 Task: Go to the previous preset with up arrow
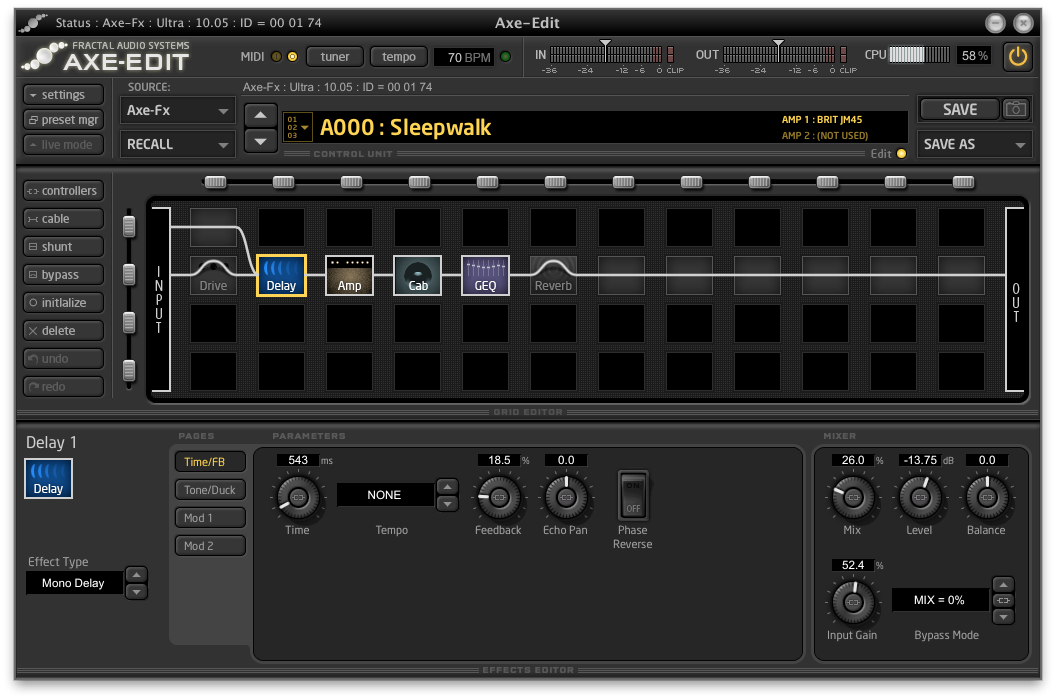point(261,115)
